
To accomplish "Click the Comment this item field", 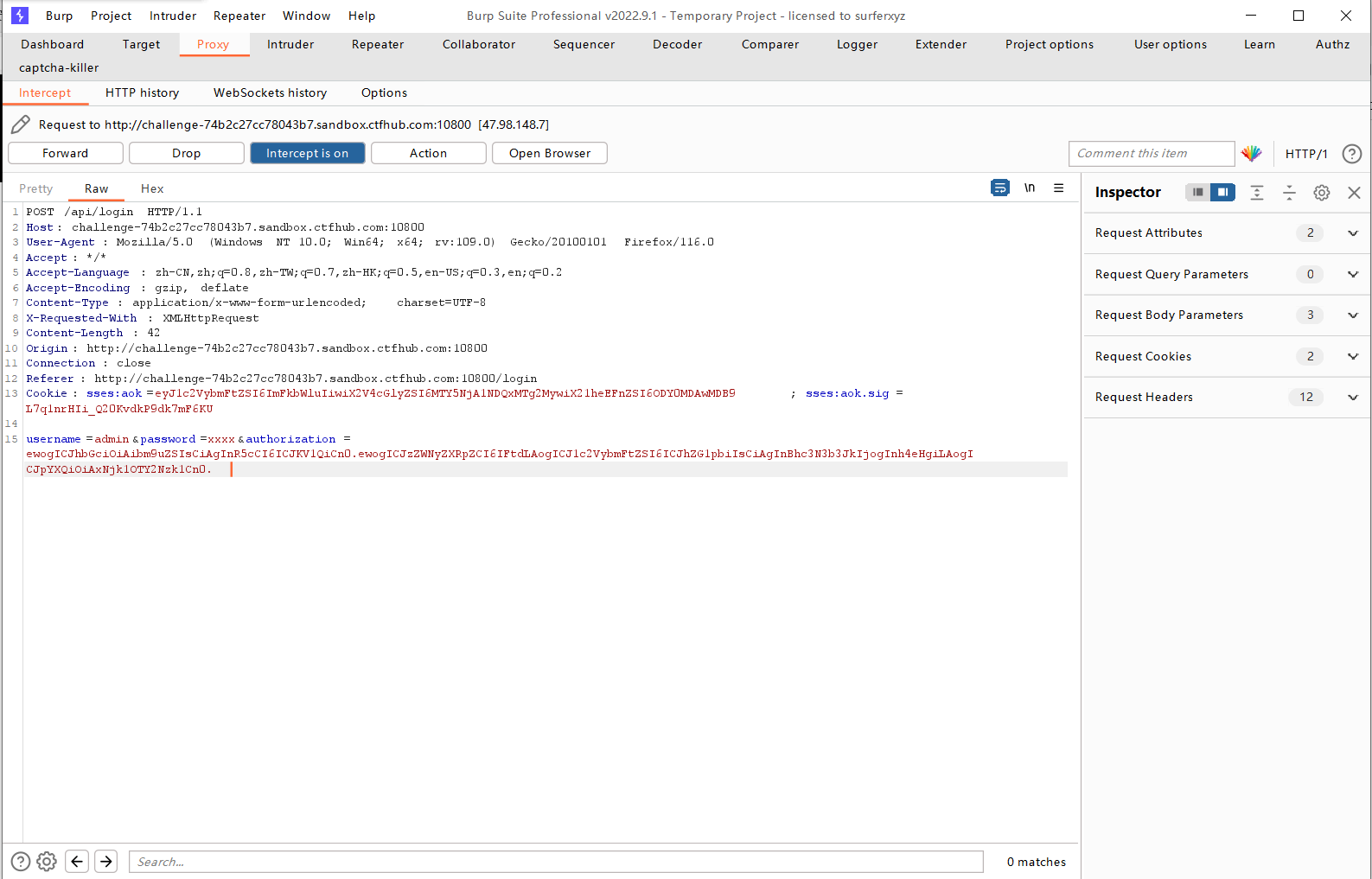I will (x=1152, y=153).
